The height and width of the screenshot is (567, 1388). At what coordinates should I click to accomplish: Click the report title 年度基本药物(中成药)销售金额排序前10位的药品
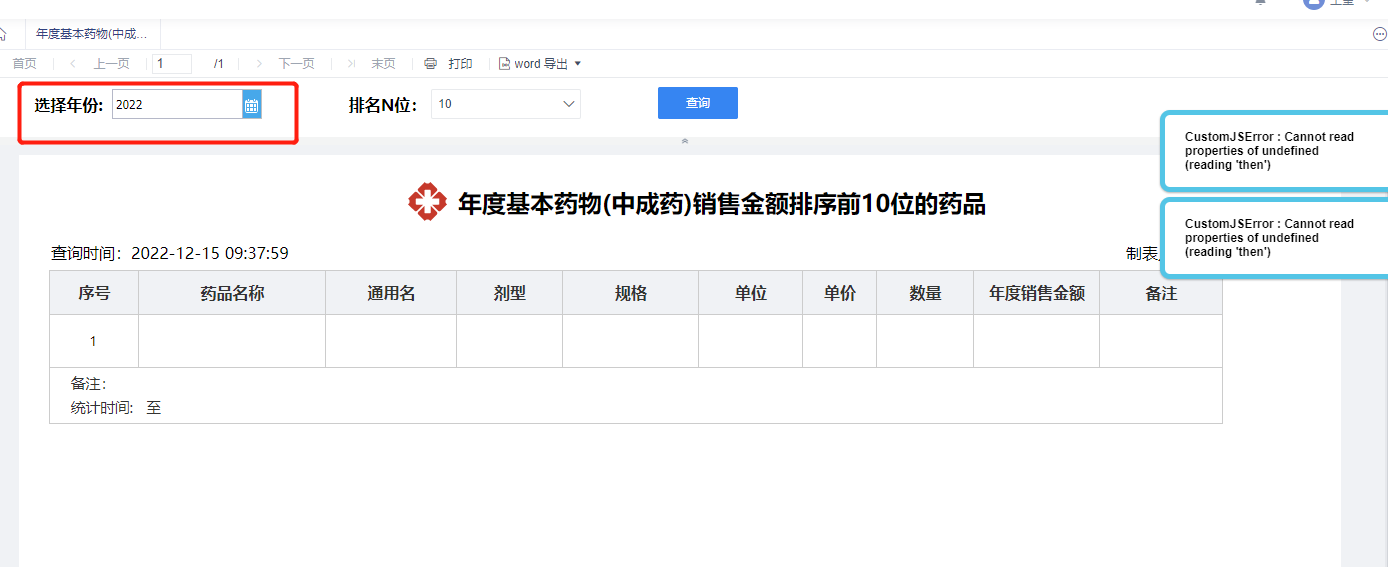(x=722, y=204)
